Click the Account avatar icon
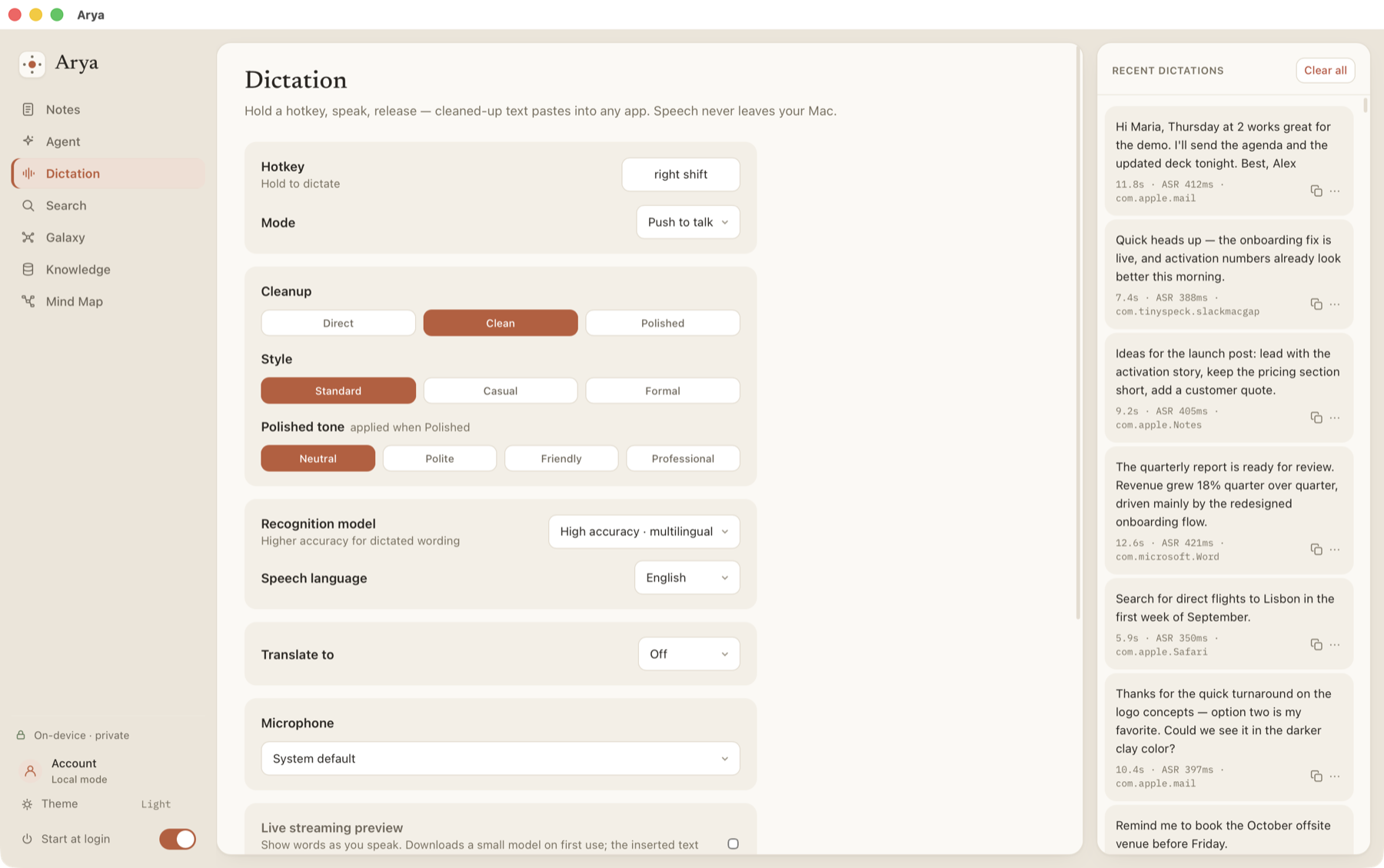Image resolution: width=1384 pixels, height=868 pixels. 31,770
